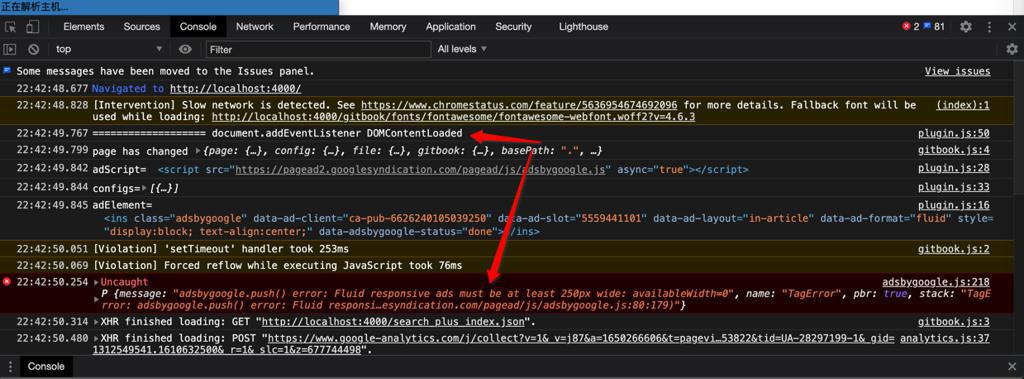
Task: Toggle the live expression eye icon
Action: (x=185, y=49)
